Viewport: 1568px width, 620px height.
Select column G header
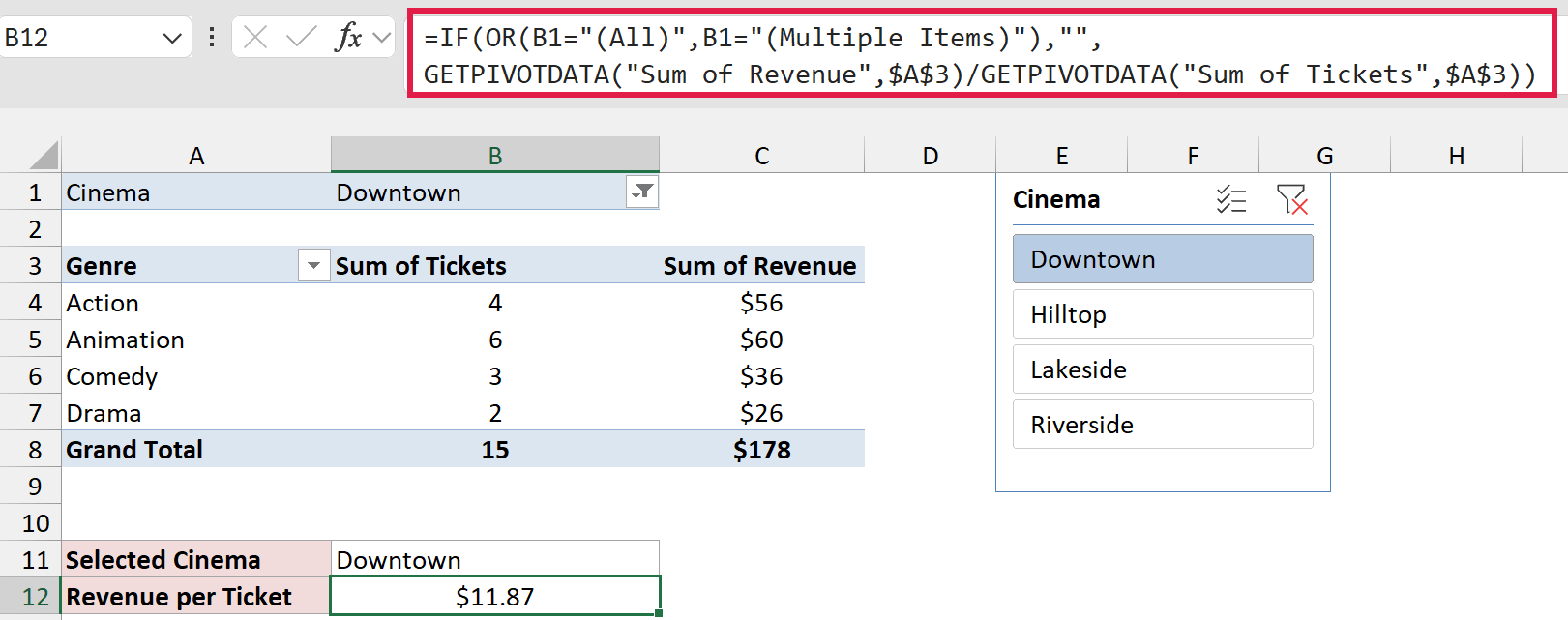[x=1325, y=156]
